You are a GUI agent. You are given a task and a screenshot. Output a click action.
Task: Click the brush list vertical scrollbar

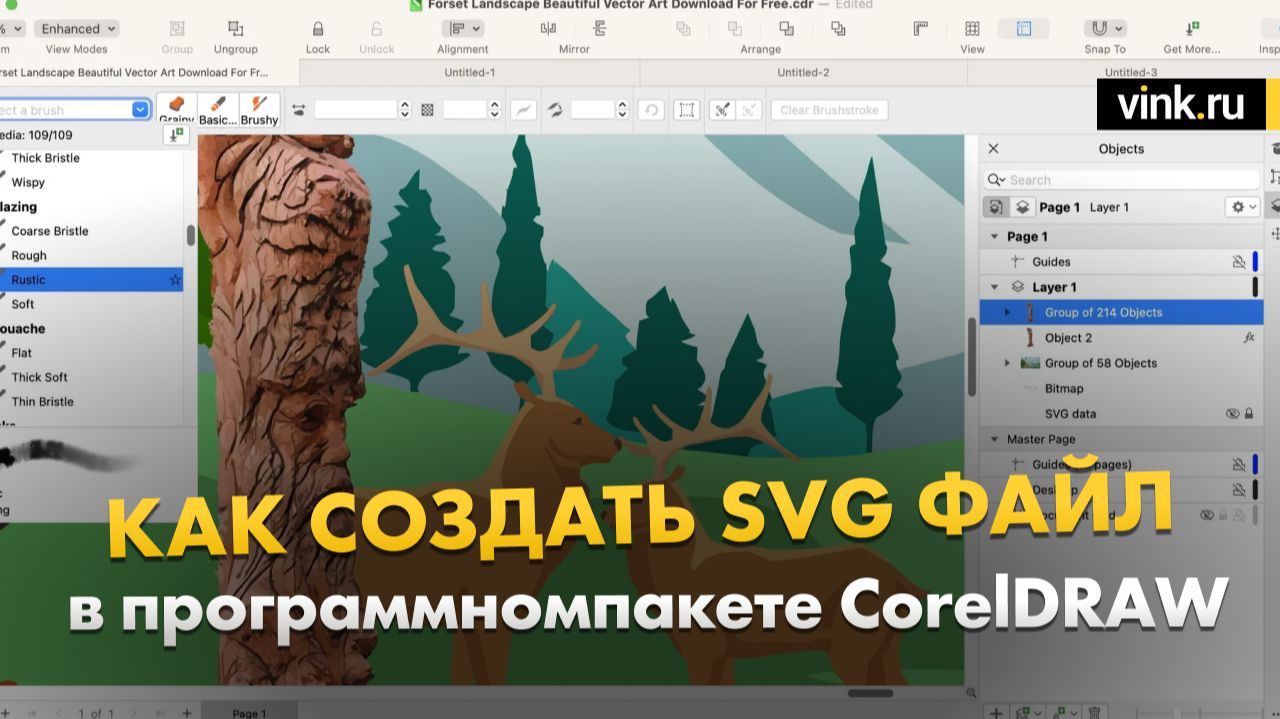(191, 236)
